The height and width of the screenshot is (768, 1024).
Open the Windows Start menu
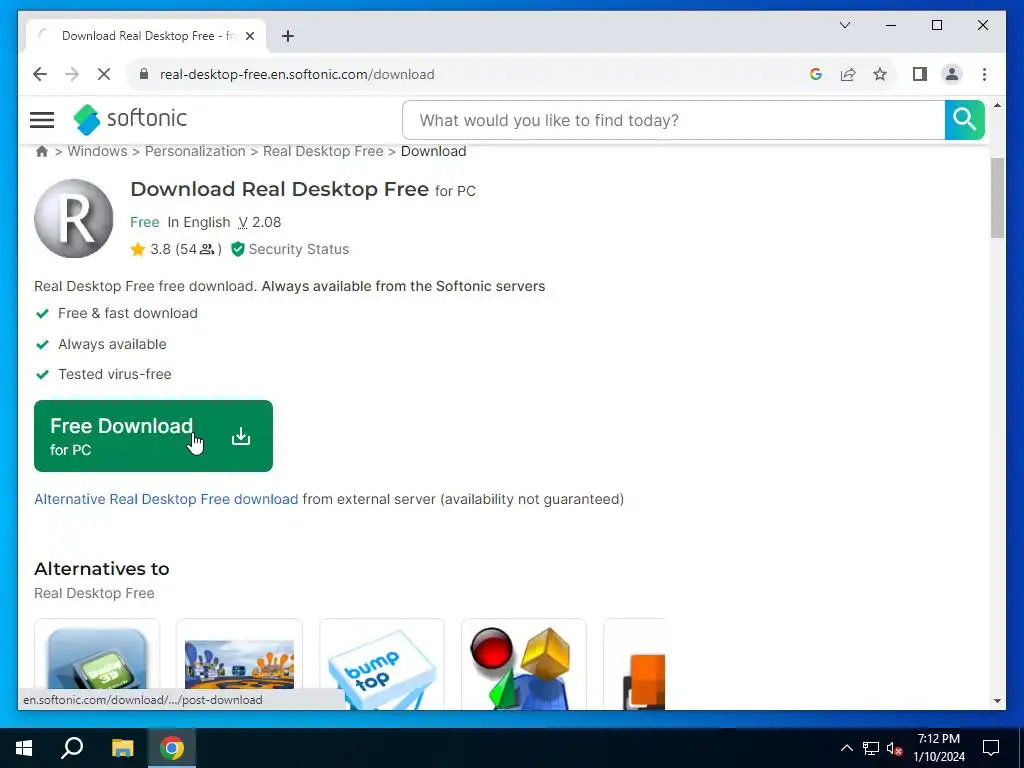coord(24,748)
